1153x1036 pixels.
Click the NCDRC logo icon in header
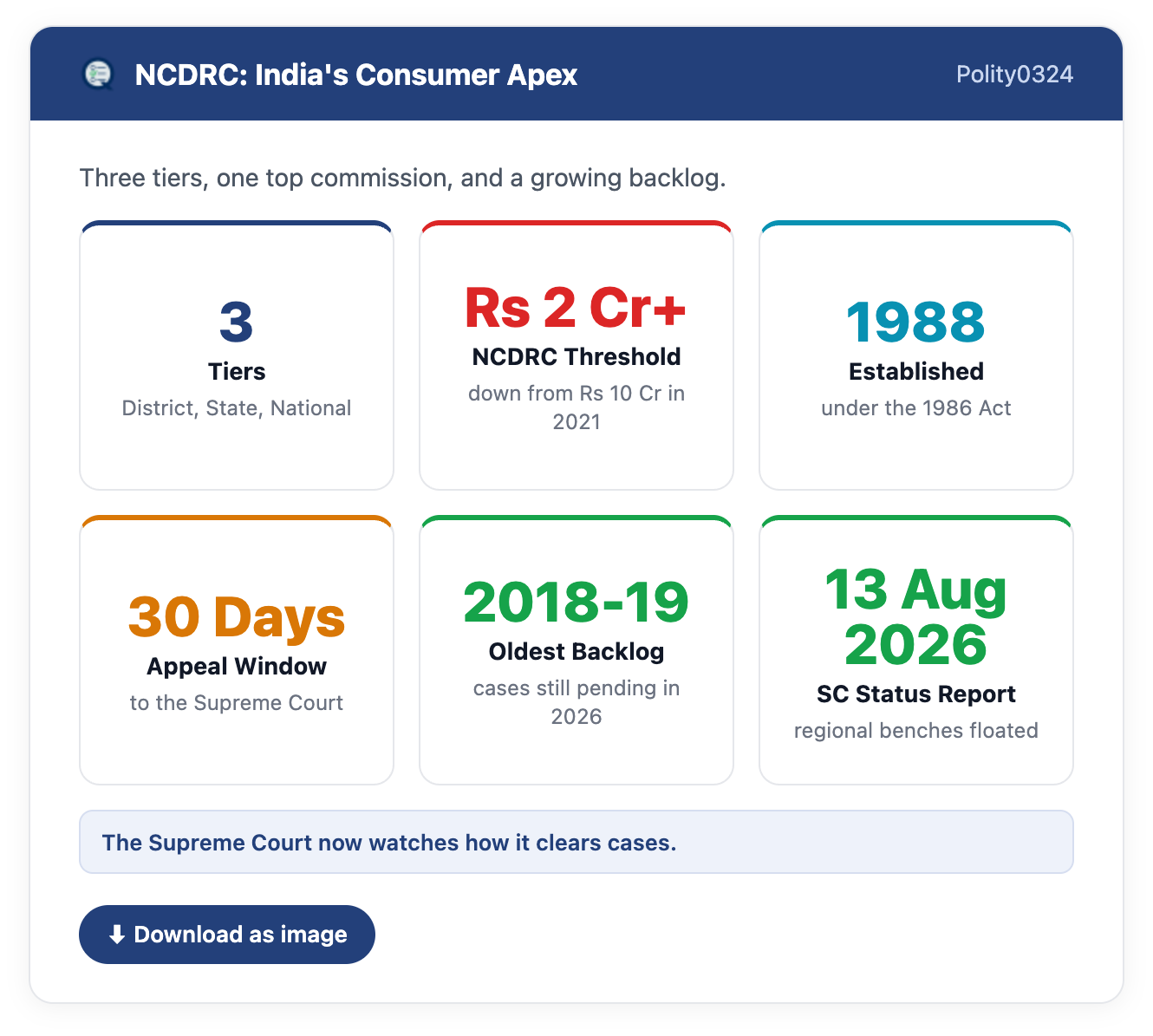click(98, 75)
